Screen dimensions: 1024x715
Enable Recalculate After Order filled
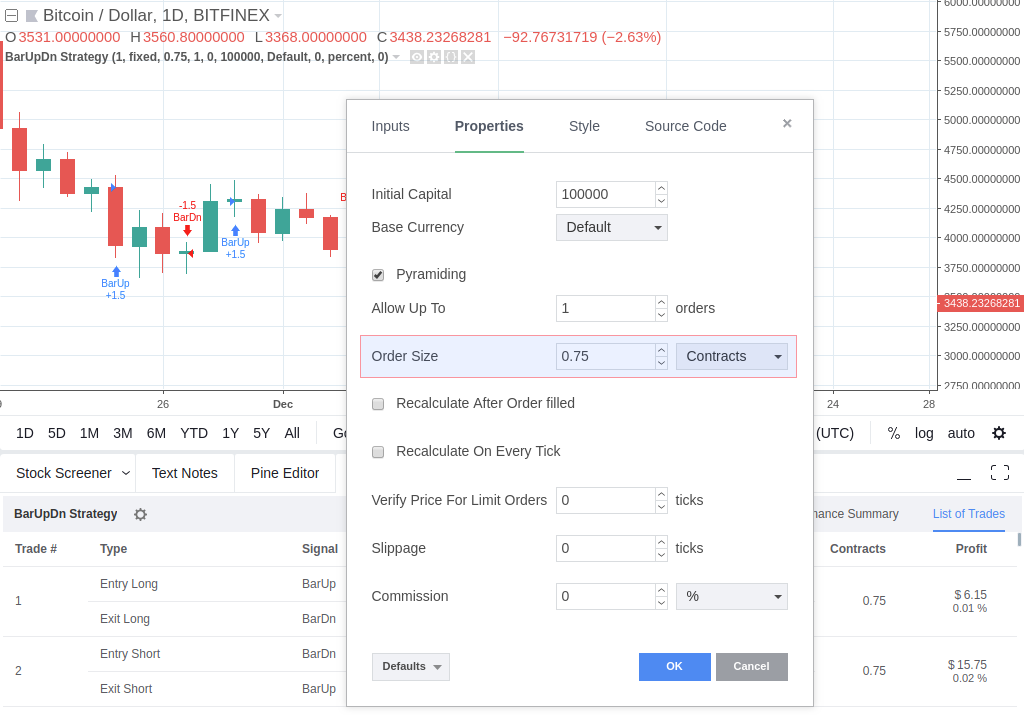click(x=378, y=404)
